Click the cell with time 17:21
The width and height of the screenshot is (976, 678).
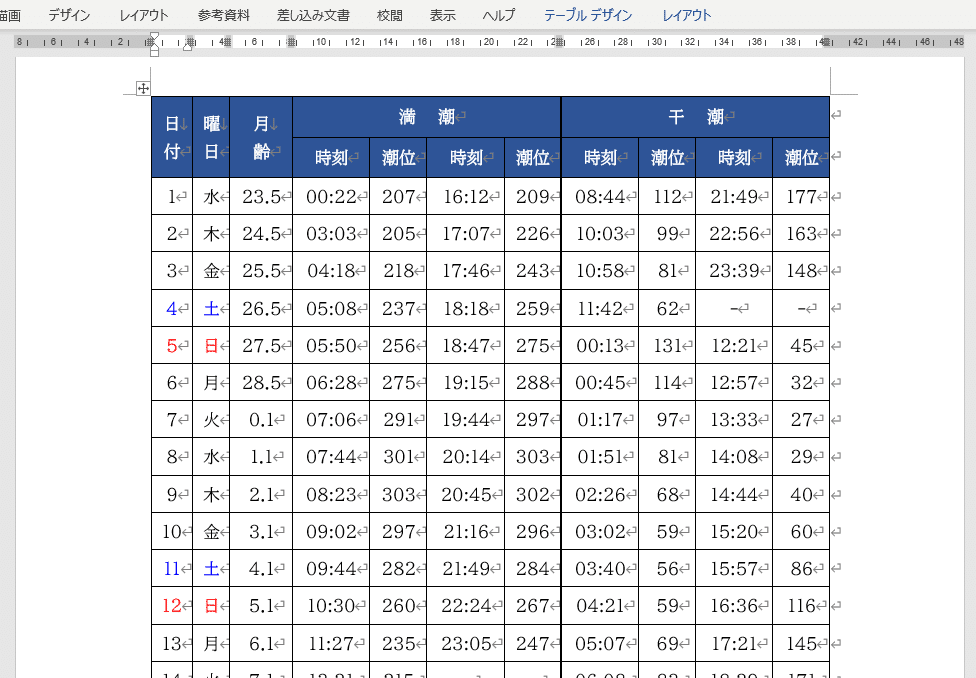(734, 643)
